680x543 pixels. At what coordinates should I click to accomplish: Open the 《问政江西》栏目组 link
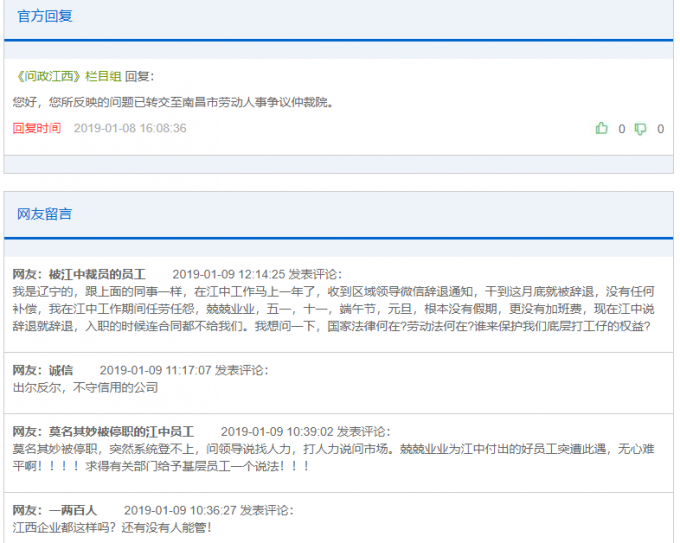68,76
